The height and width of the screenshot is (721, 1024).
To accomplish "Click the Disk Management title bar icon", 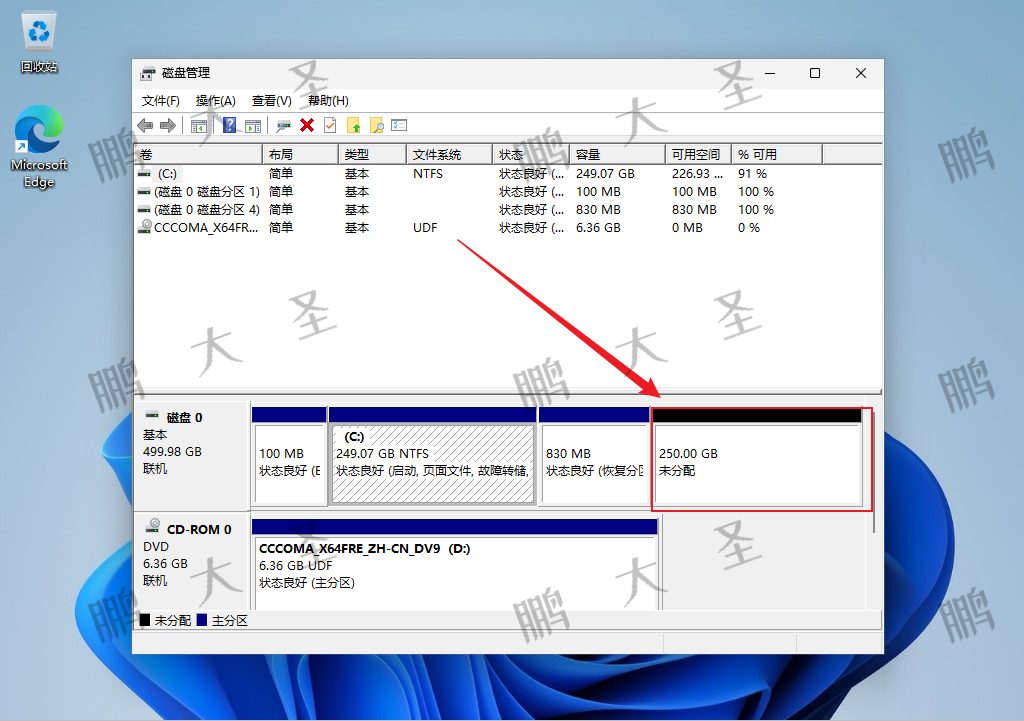I will [148, 73].
